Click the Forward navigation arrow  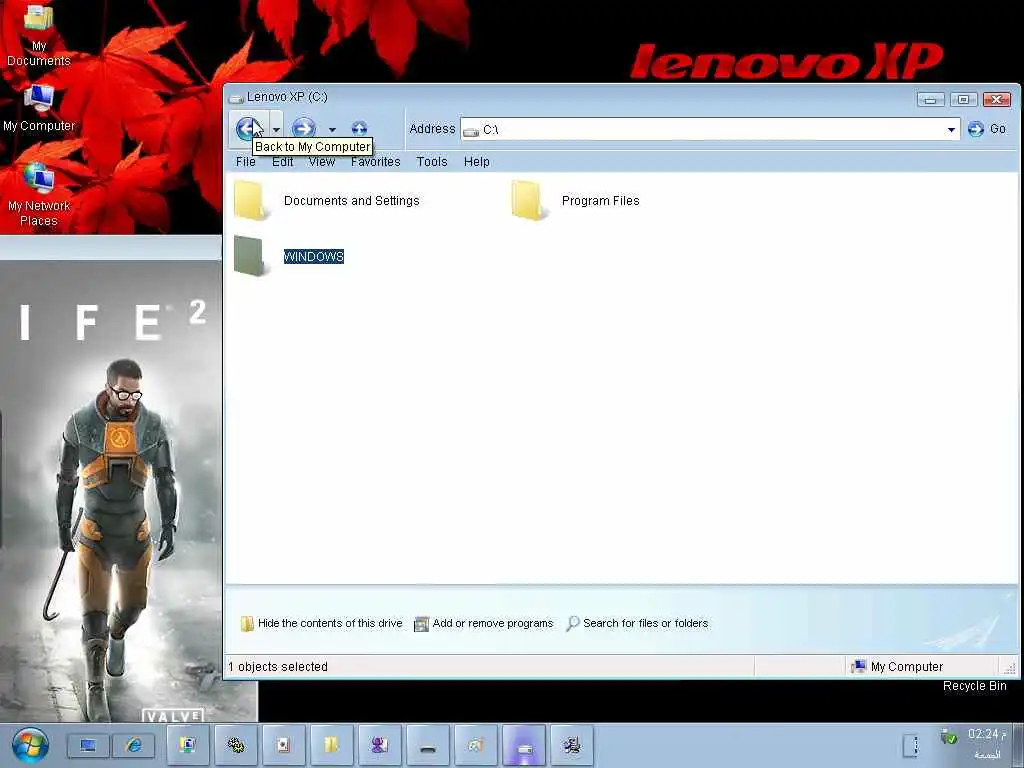304,128
